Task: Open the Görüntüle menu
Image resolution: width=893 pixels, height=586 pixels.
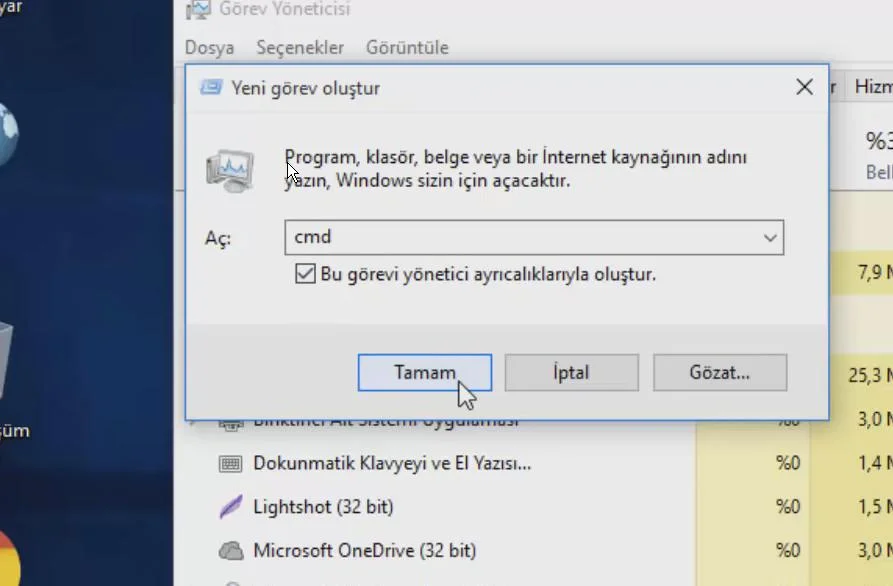Action: tap(407, 48)
